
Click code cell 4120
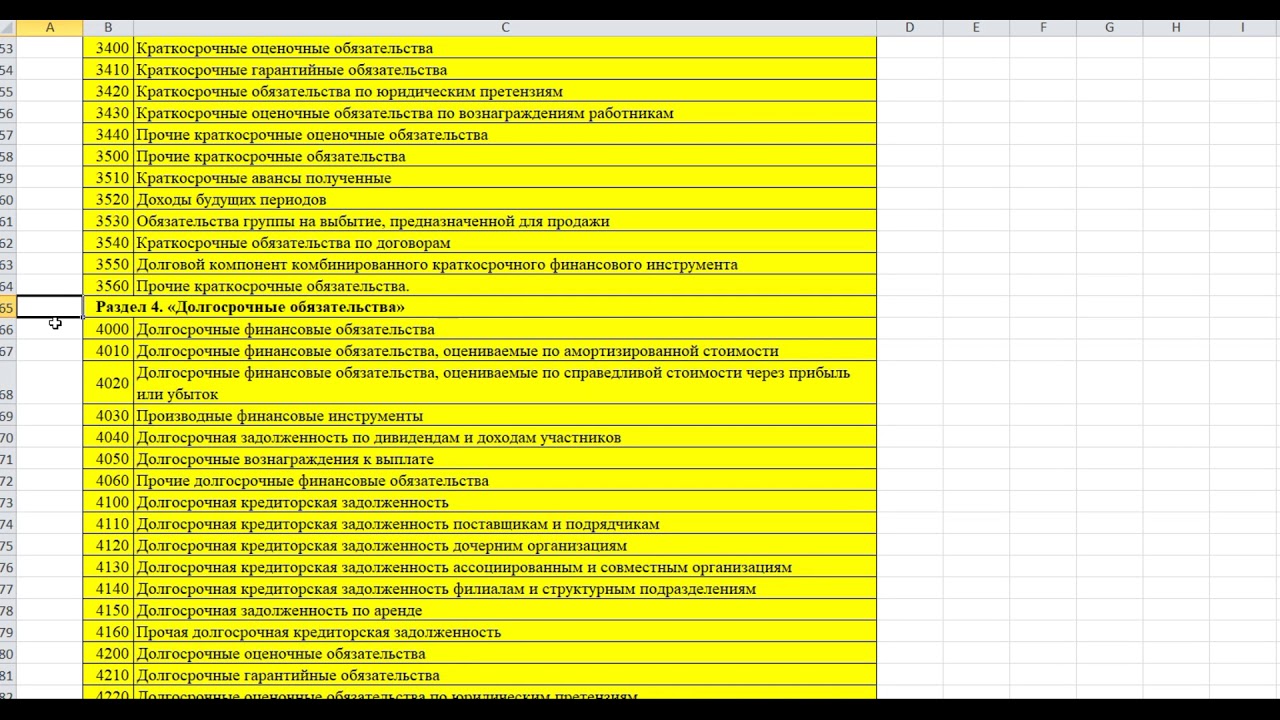pos(108,546)
